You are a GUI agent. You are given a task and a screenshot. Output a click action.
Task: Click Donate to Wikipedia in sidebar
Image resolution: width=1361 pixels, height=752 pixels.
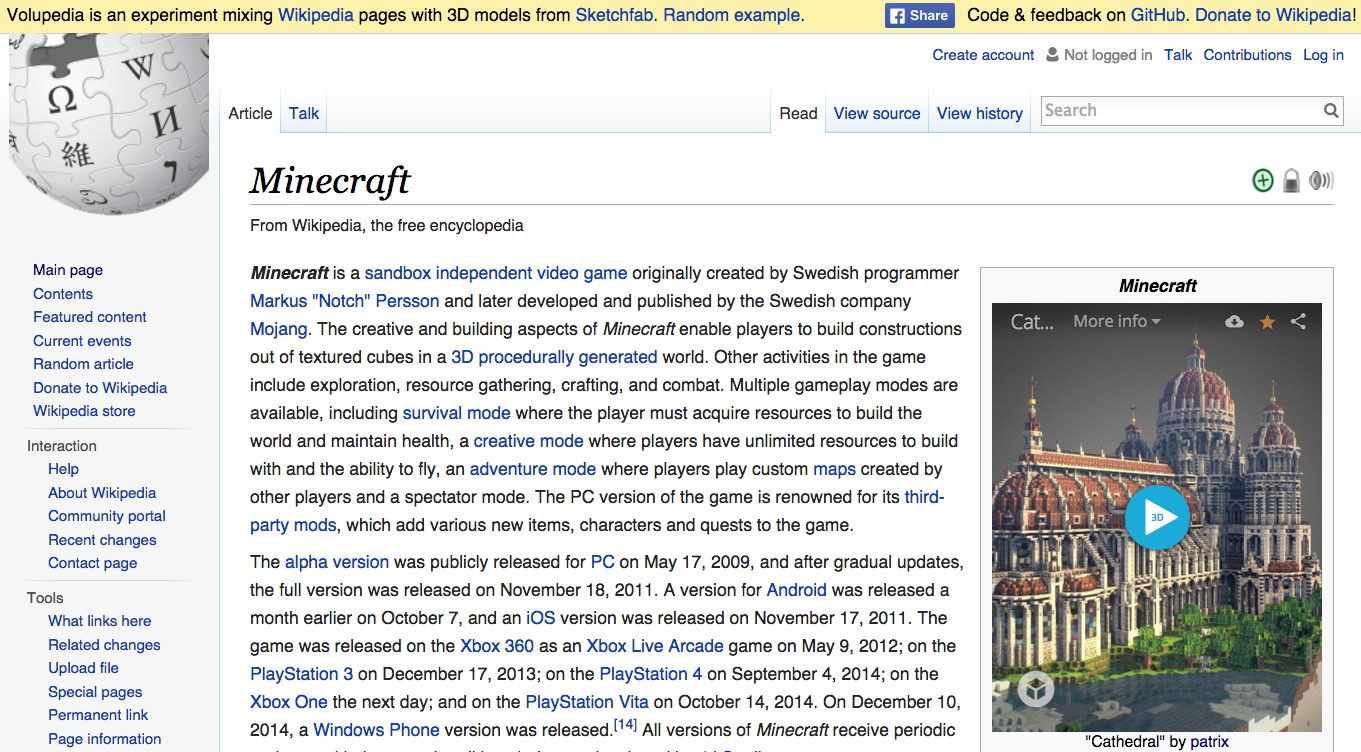[x=100, y=388]
